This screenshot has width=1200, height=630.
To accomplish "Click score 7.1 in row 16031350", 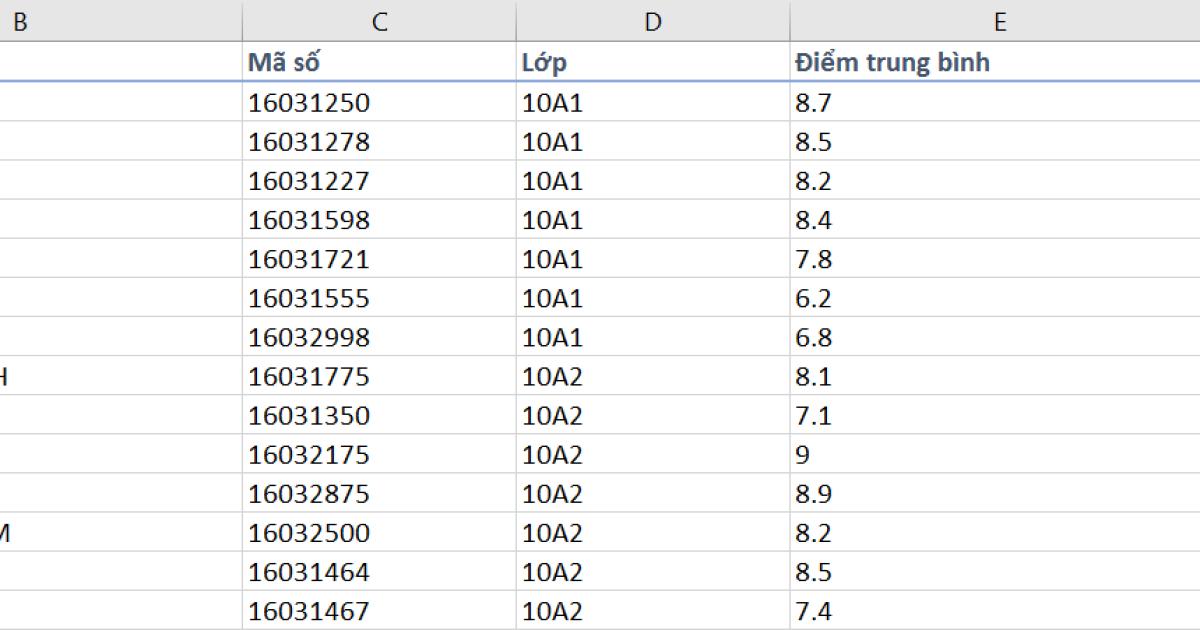I will [995, 414].
